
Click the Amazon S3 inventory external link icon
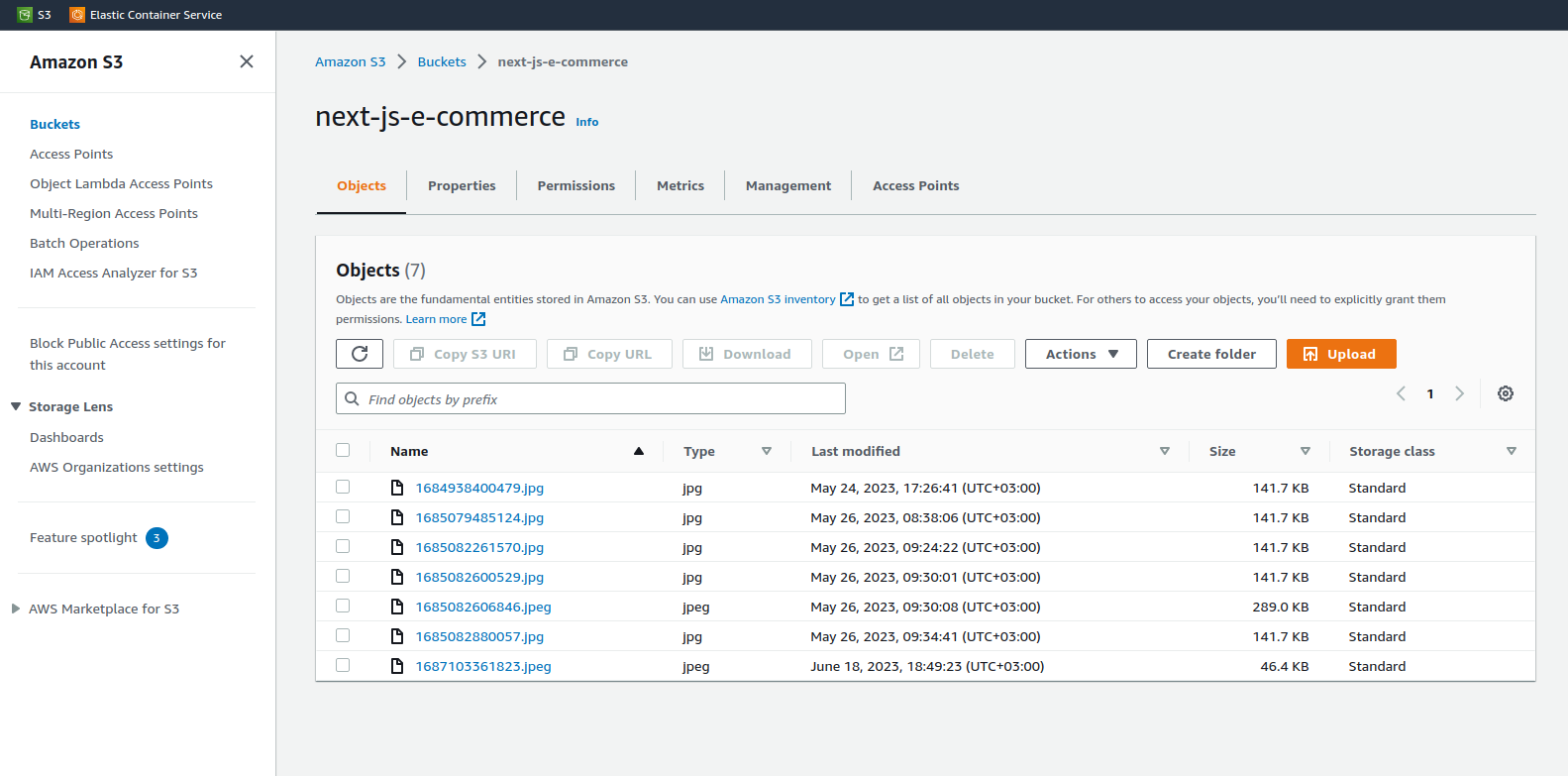[847, 299]
